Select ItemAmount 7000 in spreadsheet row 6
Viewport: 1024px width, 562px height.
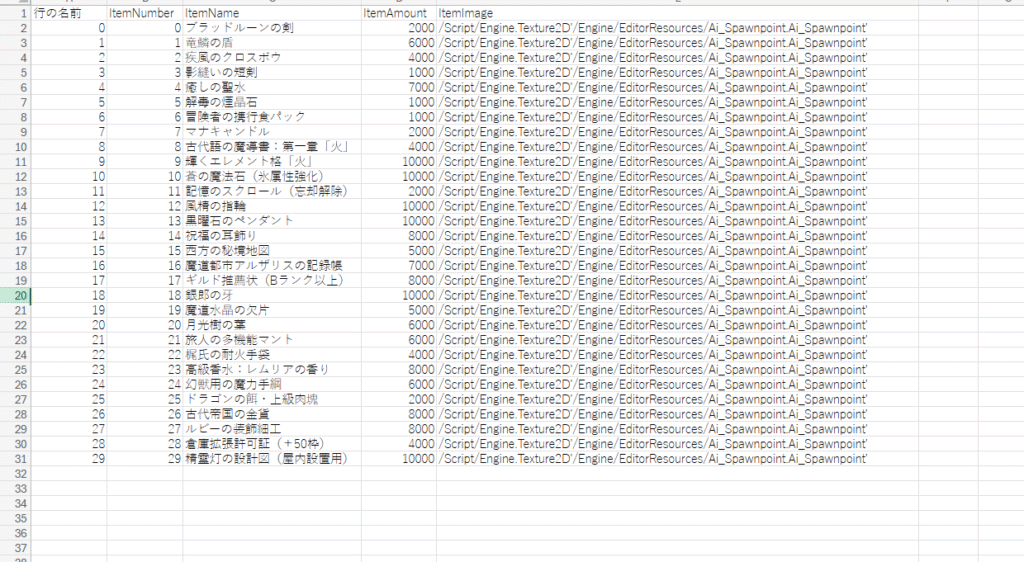pos(399,87)
